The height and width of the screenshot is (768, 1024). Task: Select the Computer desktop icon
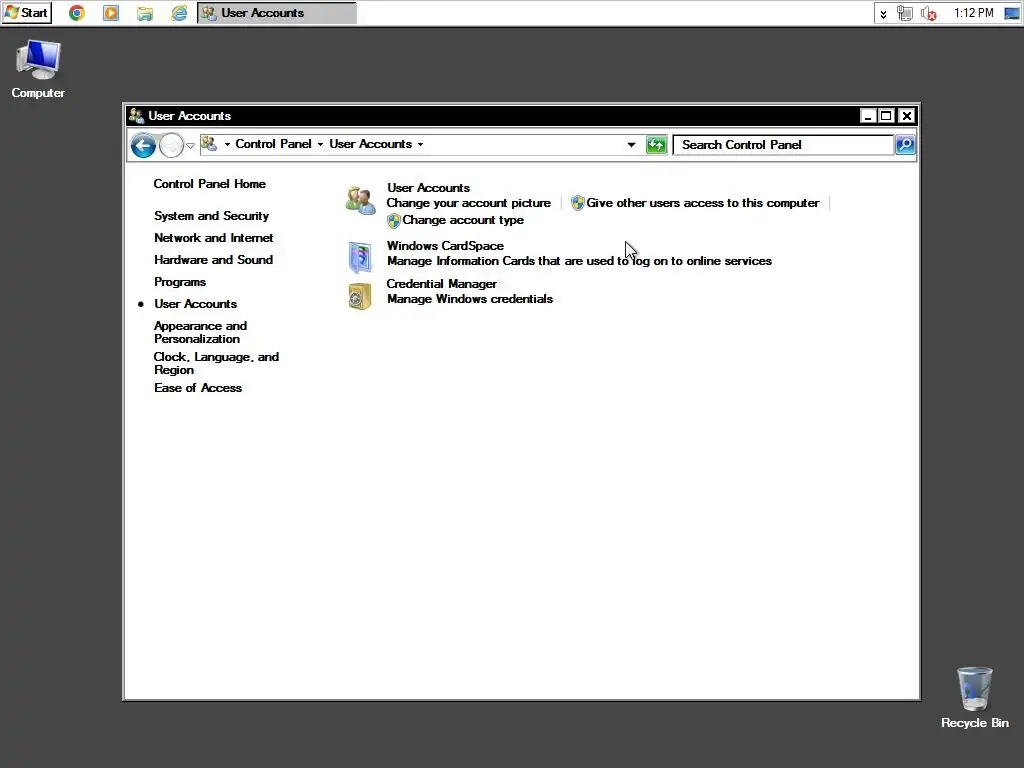[38, 69]
